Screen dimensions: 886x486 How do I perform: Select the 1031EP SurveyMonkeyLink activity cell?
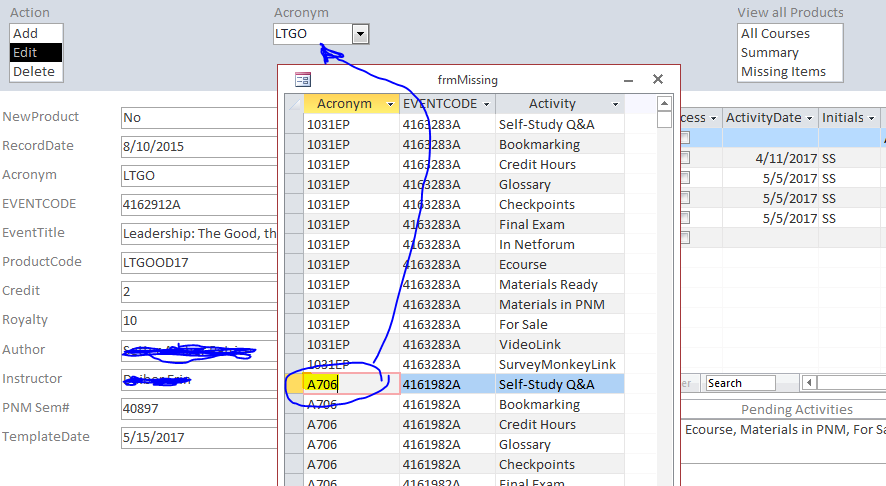560,364
